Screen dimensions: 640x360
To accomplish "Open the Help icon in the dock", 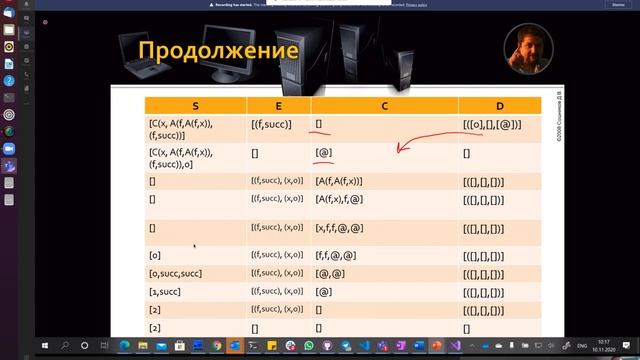I will tap(9, 81).
